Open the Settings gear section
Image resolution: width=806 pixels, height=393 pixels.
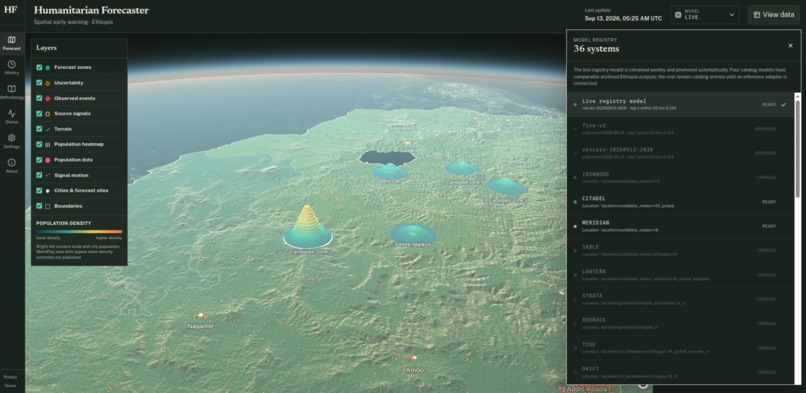coord(11,142)
